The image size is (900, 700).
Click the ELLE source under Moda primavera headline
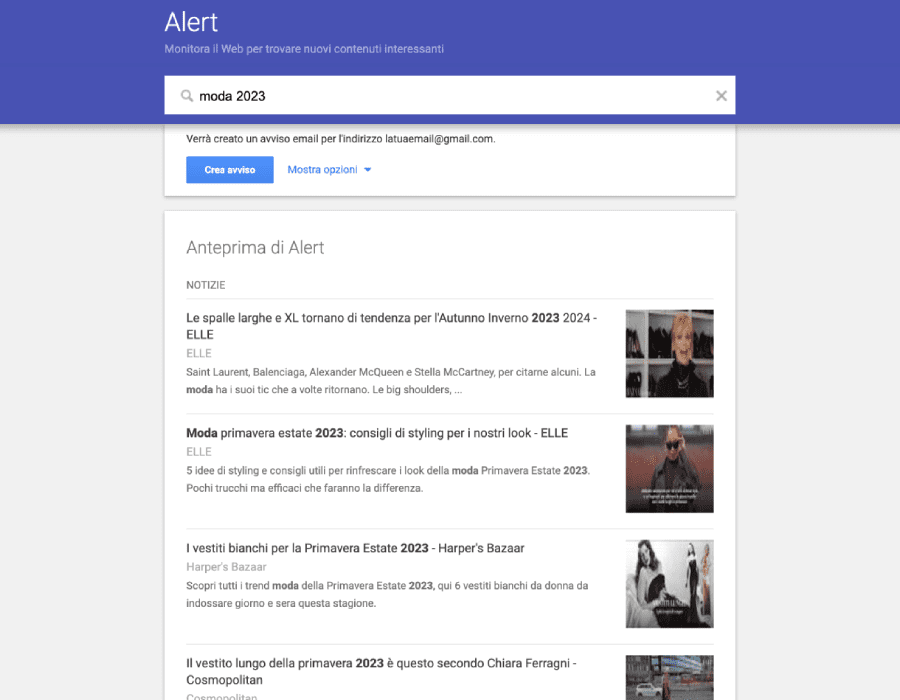point(199,452)
